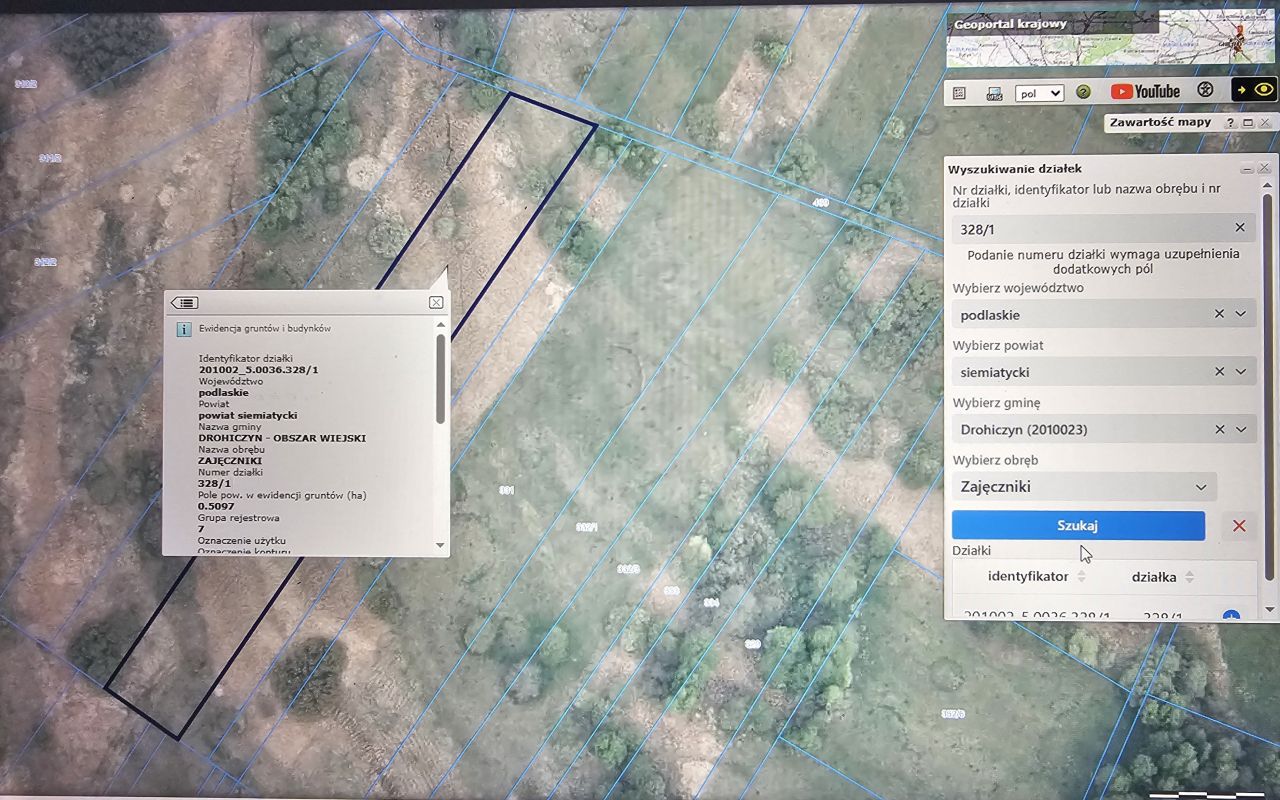Clear the 328/1 parcel number field

click(x=1240, y=228)
